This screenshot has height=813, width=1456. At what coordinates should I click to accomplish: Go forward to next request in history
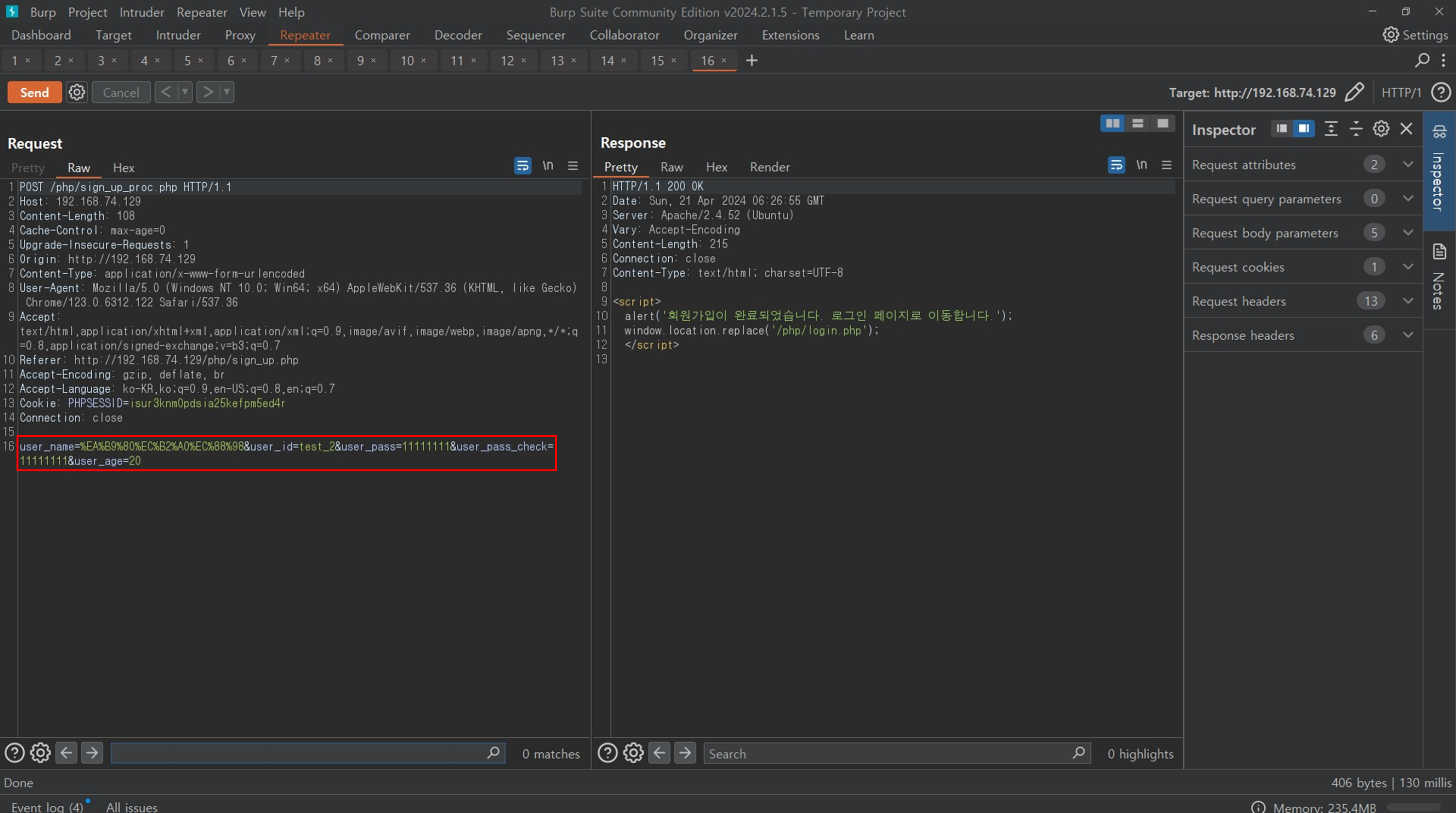coord(208,92)
